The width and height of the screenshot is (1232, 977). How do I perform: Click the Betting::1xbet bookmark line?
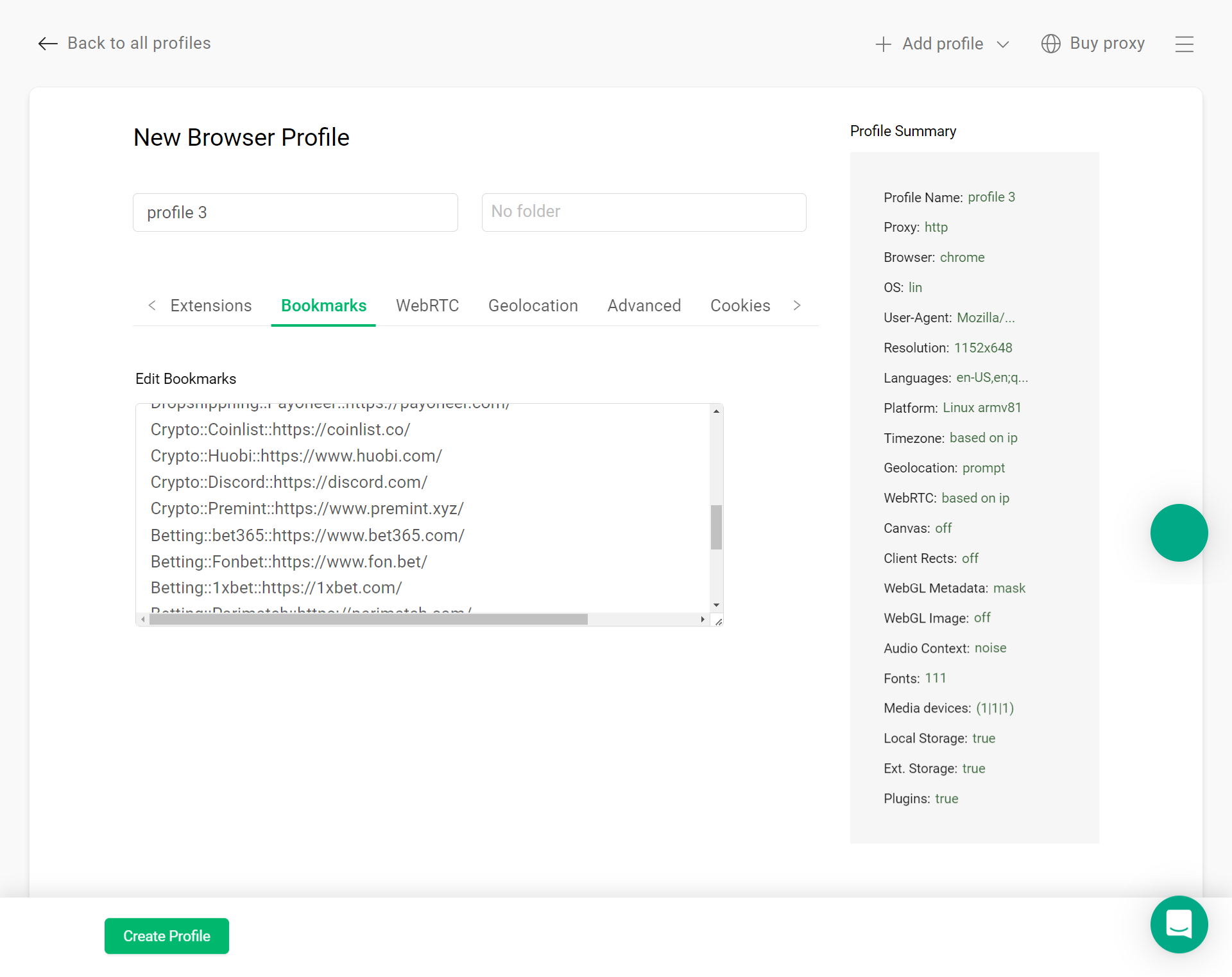tap(277, 588)
